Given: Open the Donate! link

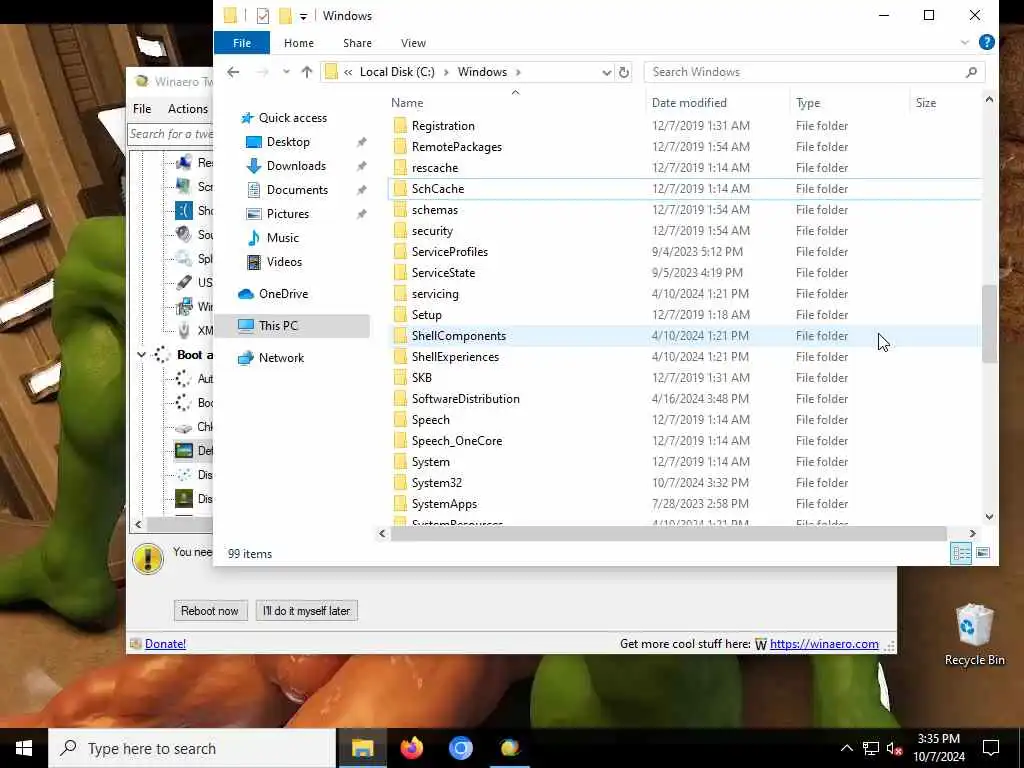Looking at the screenshot, I should point(165,644).
